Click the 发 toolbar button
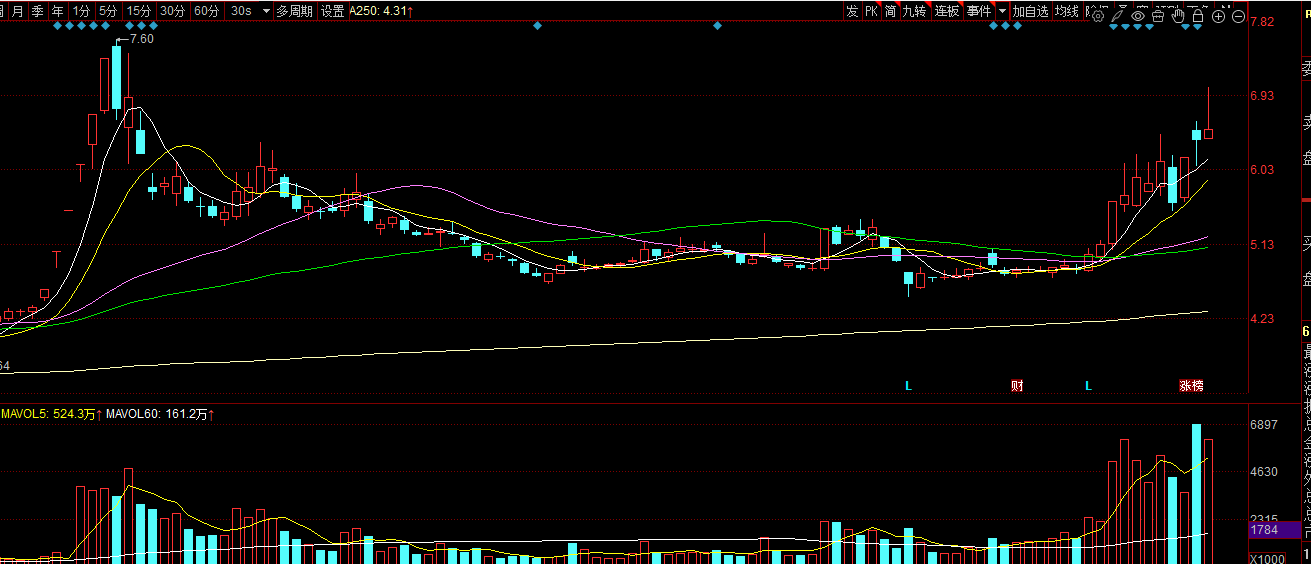 point(852,11)
